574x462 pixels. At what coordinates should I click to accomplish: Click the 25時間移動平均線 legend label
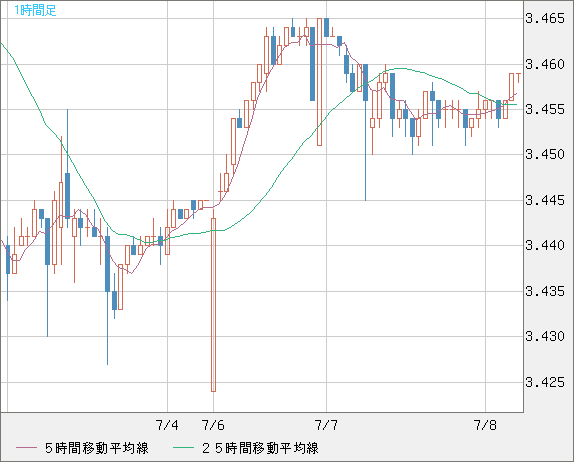pos(260,448)
